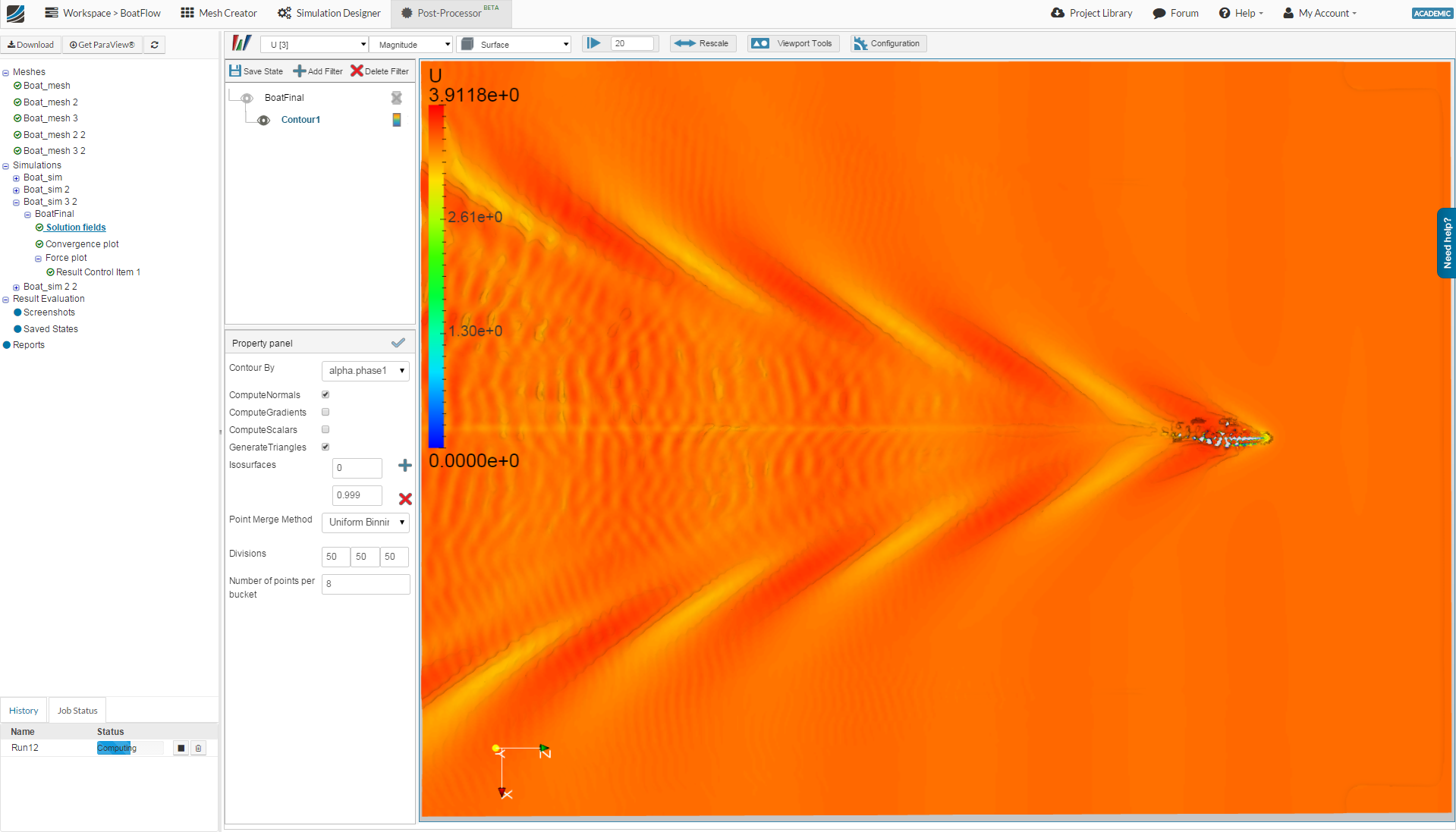Click the orientation axes widget
This screenshot has height=832, width=1456.
tap(522, 771)
